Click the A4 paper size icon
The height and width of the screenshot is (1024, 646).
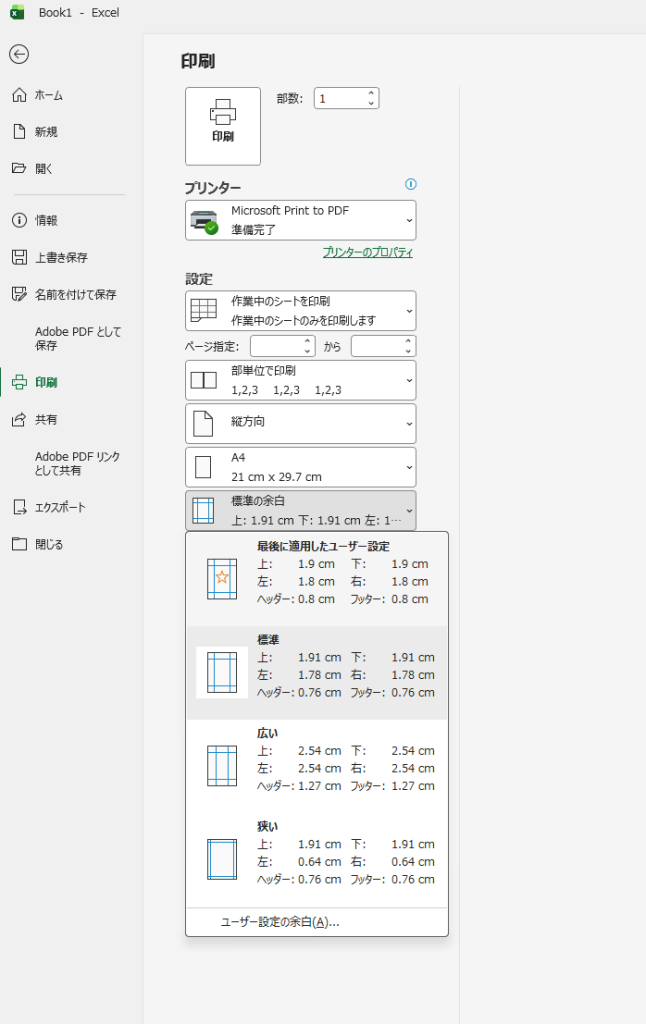[203, 467]
